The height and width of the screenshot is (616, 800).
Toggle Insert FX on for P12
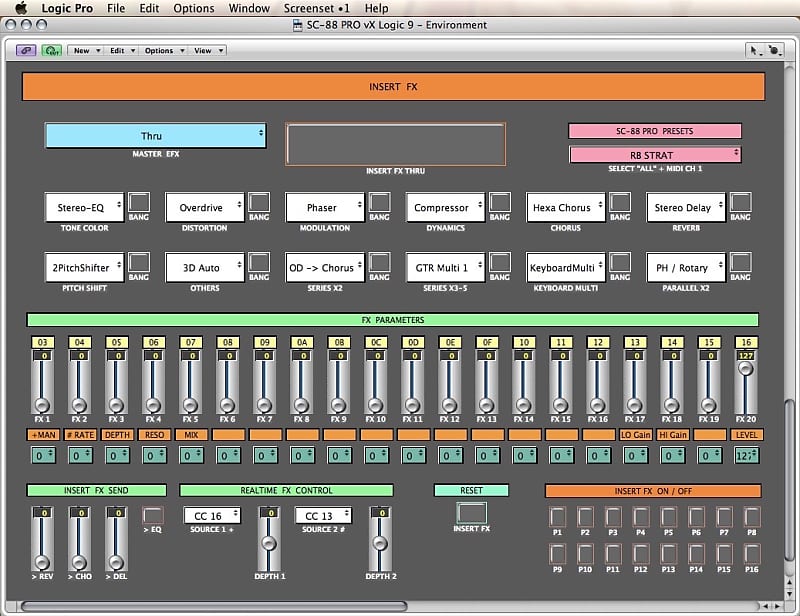(641, 554)
